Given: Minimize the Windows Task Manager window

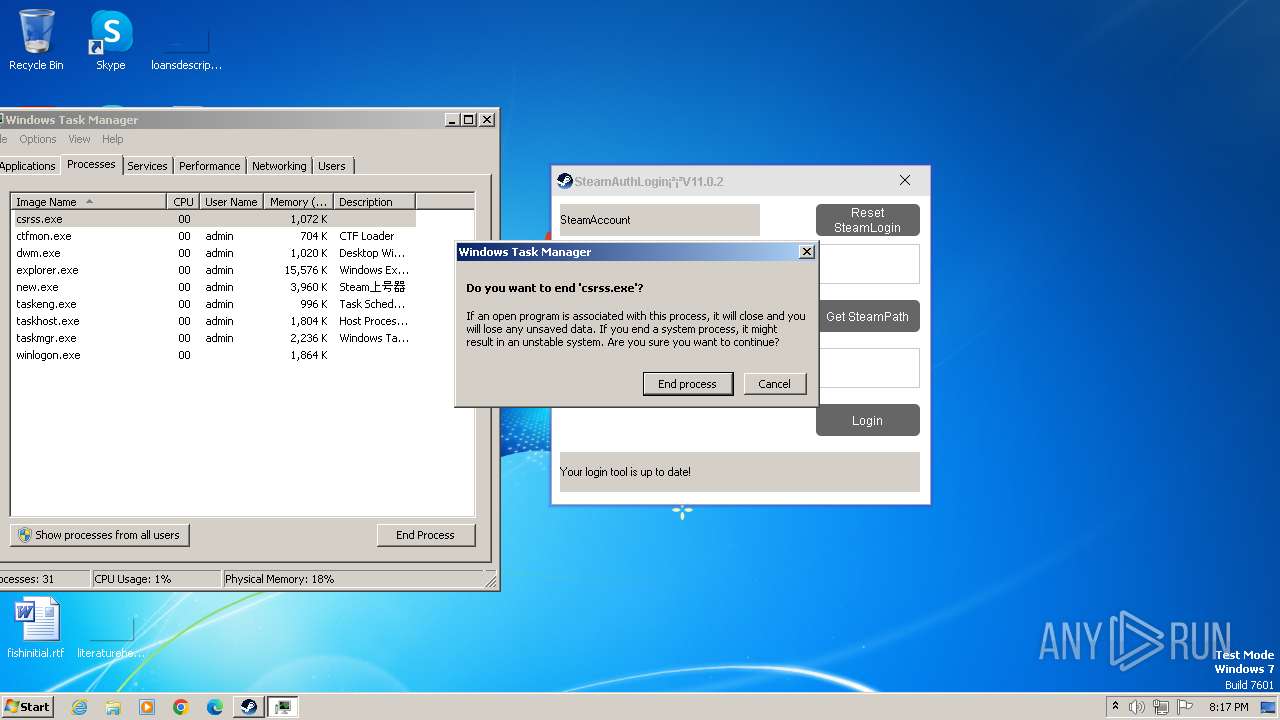Looking at the screenshot, I should pos(452,120).
